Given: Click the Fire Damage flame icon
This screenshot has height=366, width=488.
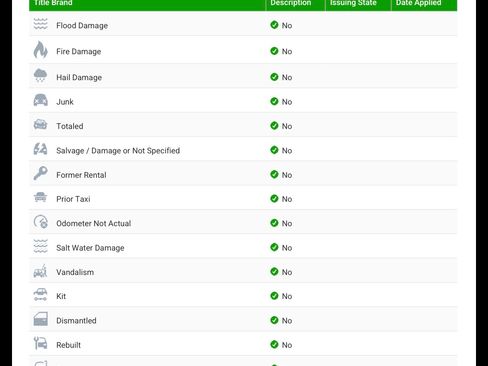Looking at the screenshot, I should tap(40, 50).
